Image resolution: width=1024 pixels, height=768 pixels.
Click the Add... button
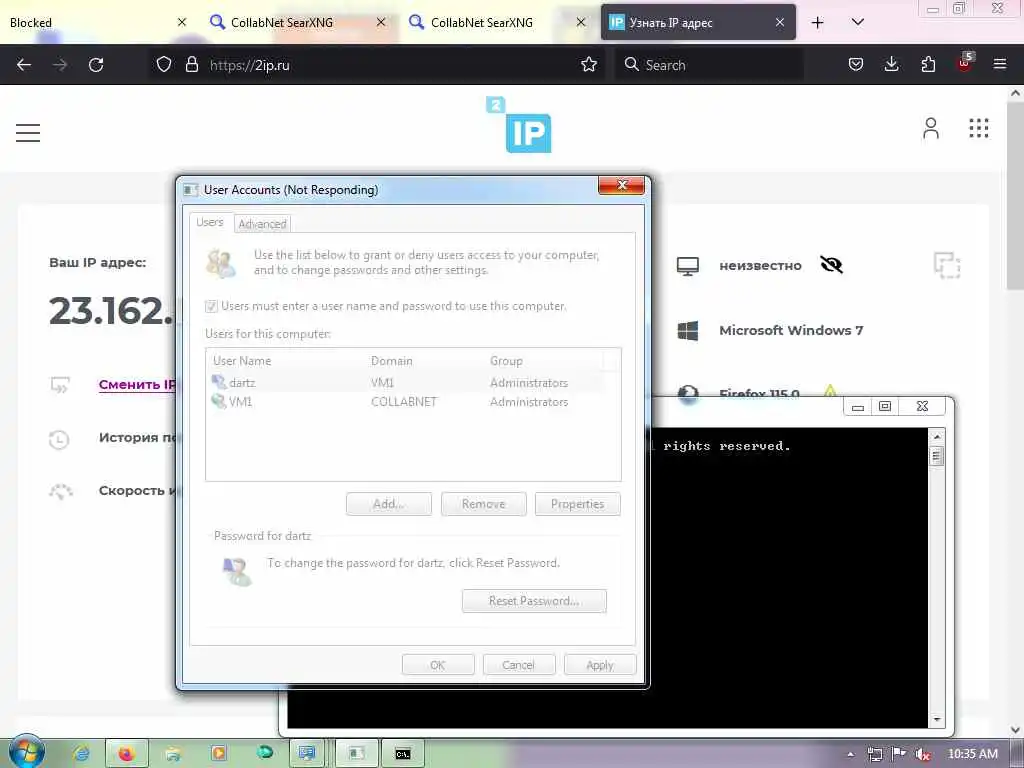click(x=389, y=504)
